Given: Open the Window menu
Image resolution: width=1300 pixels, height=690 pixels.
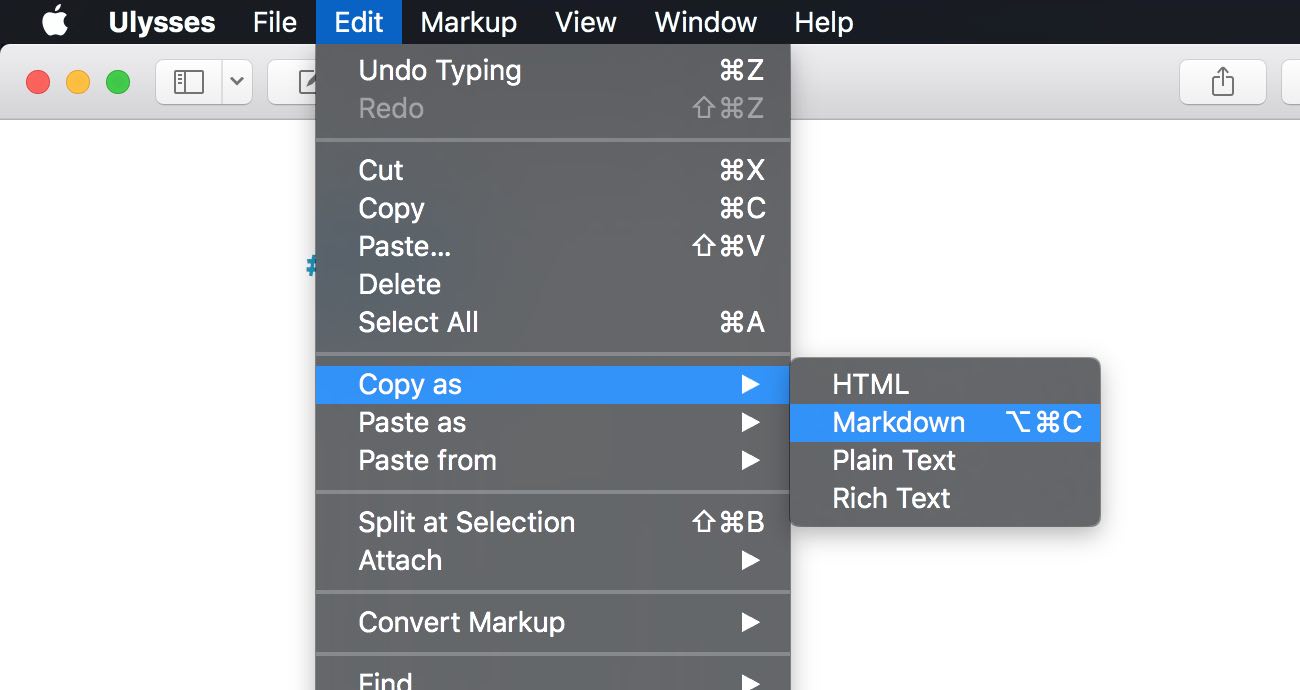Looking at the screenshot, I should (x=706, y=22).
